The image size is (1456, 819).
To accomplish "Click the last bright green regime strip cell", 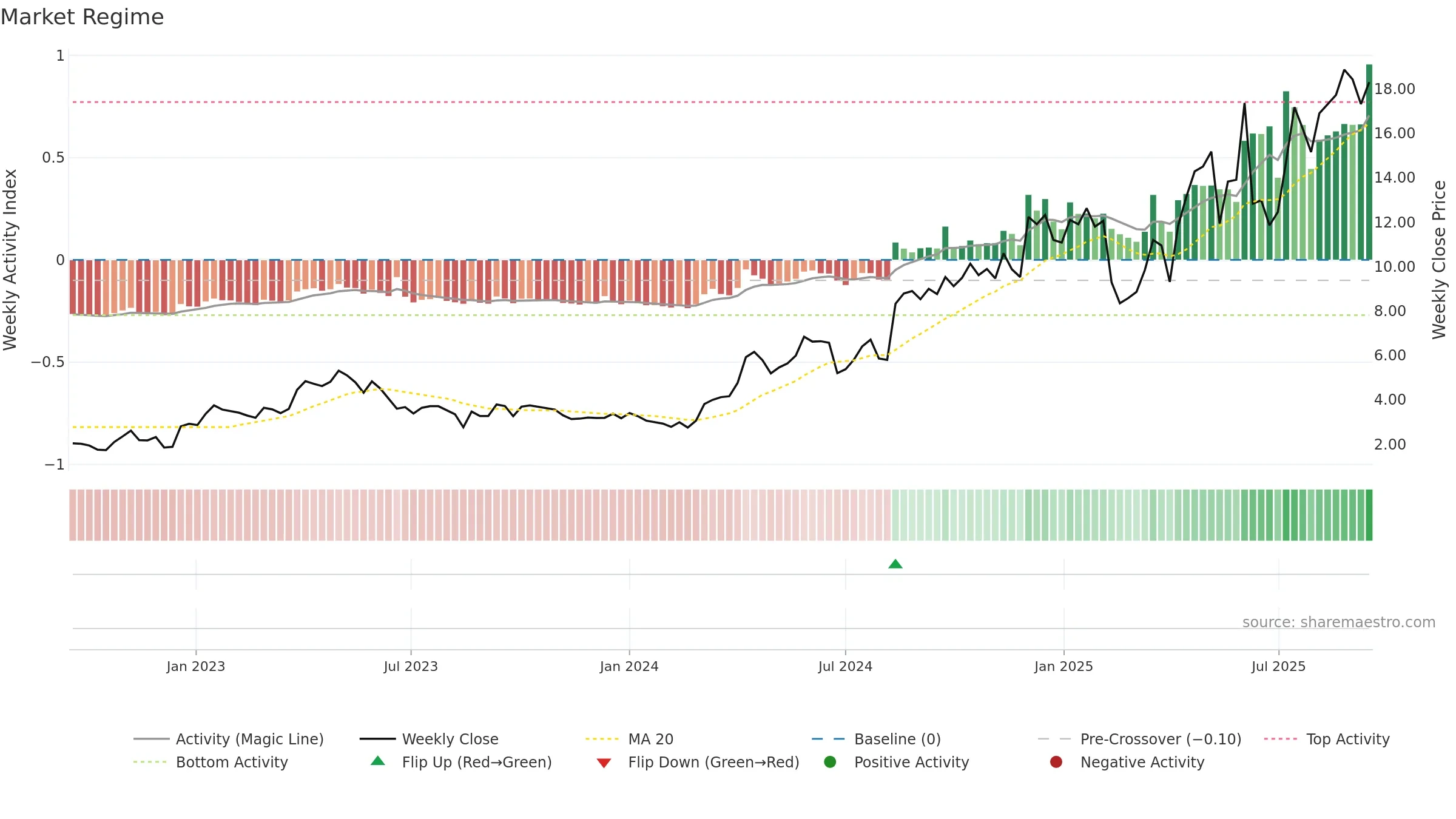I will coord(1369,515).
